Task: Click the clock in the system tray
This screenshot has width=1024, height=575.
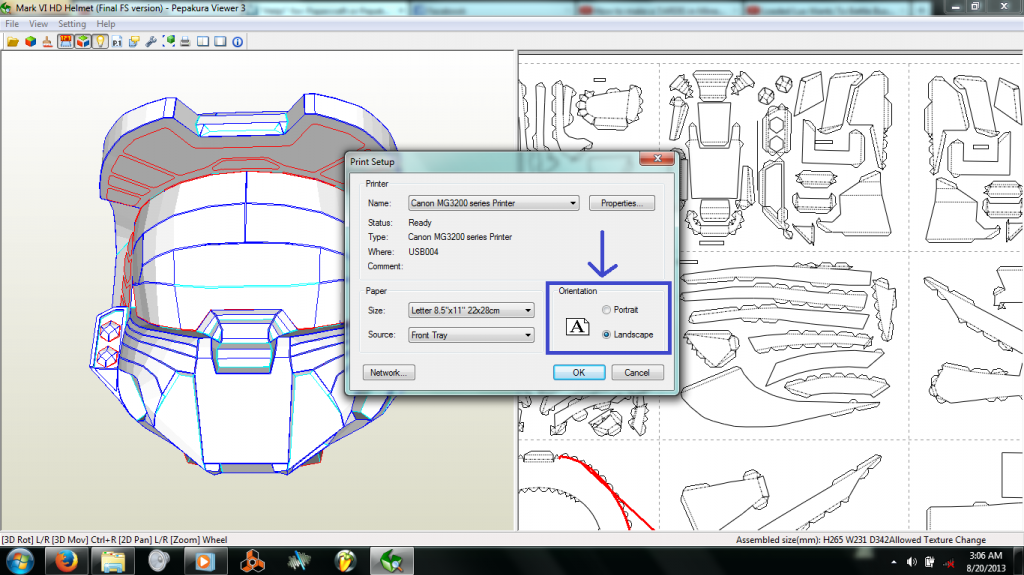Action: point(986,561)
